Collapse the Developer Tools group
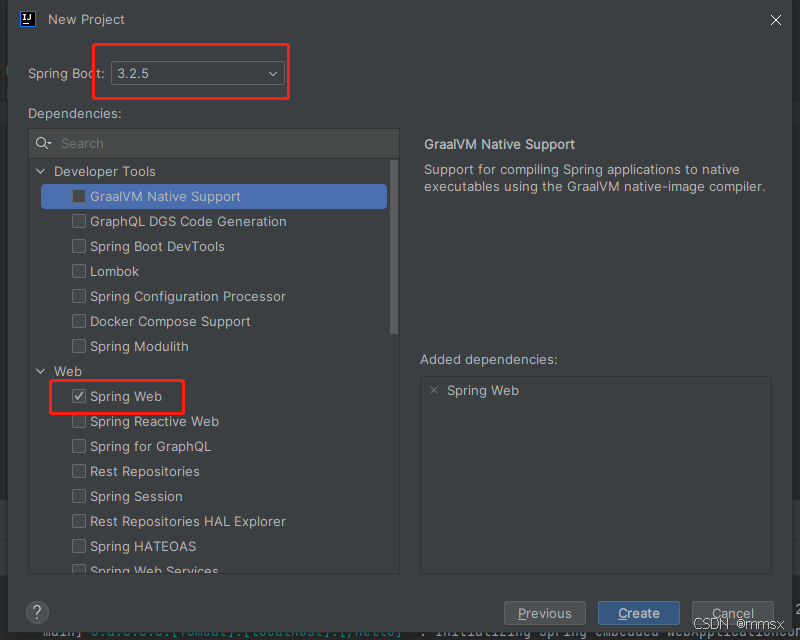Image resolution: width=800 pixels, height=640 pixels. point(41,171)
